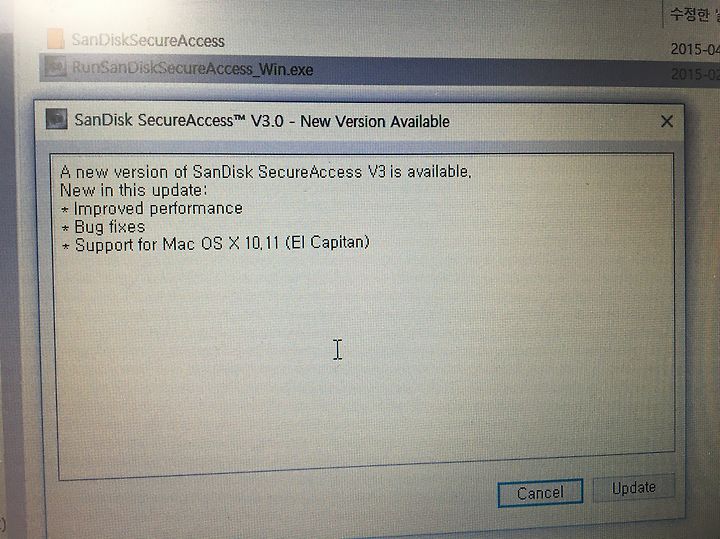Click the empty area of release notes box

[363, 358]
